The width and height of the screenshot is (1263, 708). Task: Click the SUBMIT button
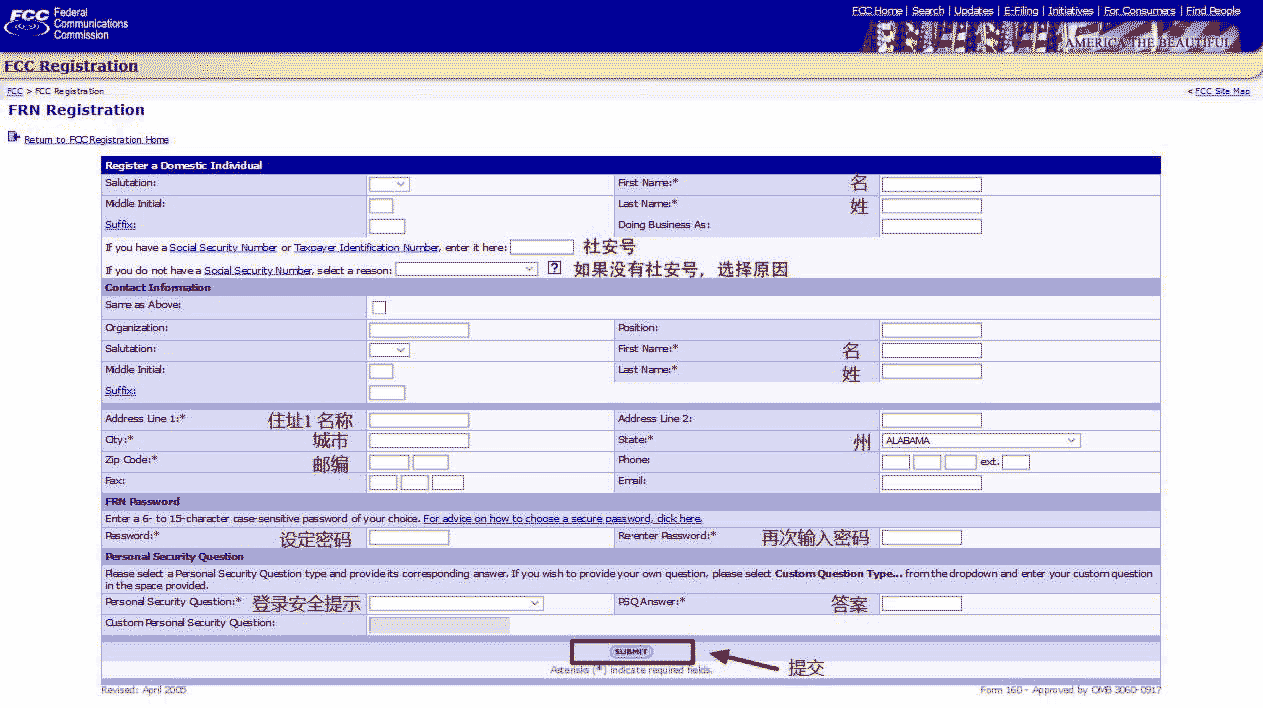pos(631,651)
